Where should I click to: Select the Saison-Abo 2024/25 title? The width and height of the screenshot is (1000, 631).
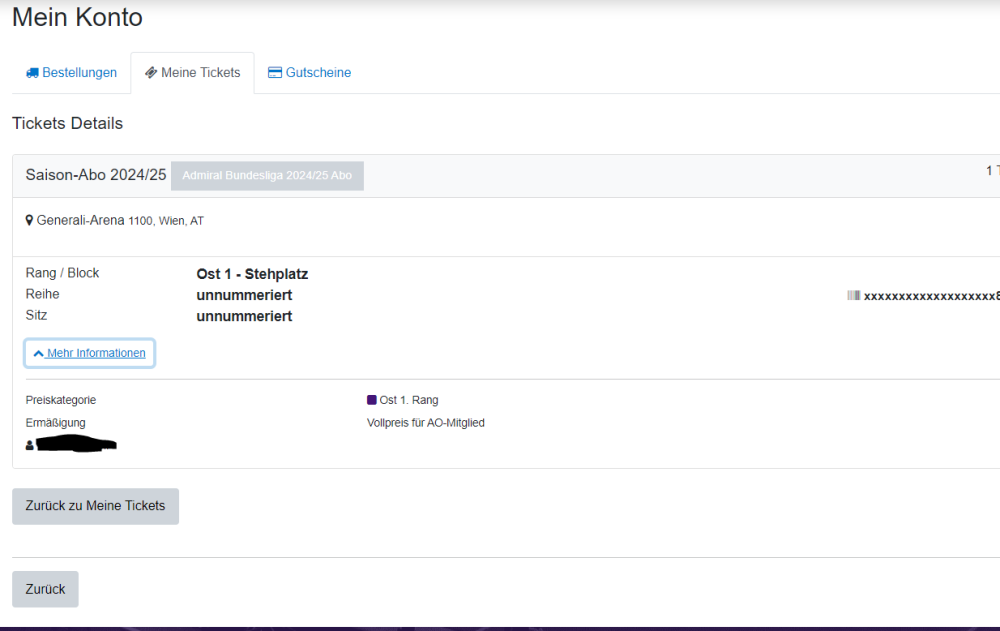coord(96,175)
